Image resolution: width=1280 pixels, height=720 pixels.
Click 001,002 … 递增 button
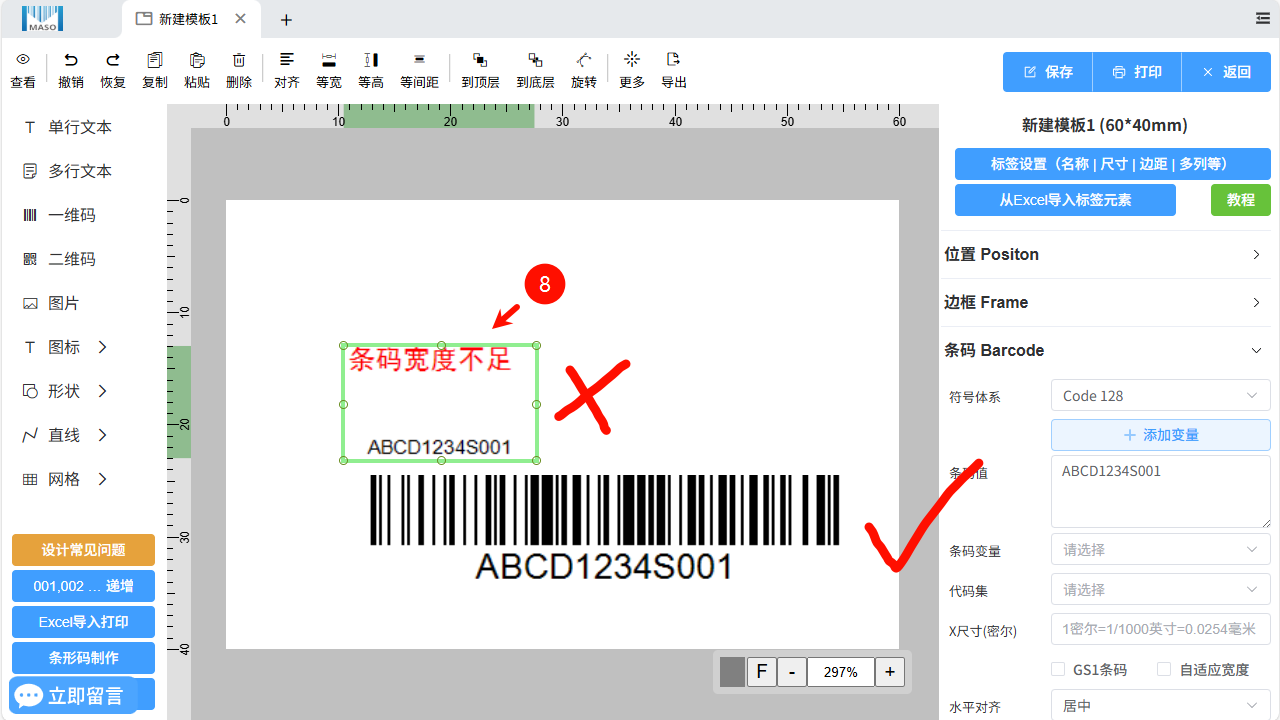point(83,586)
